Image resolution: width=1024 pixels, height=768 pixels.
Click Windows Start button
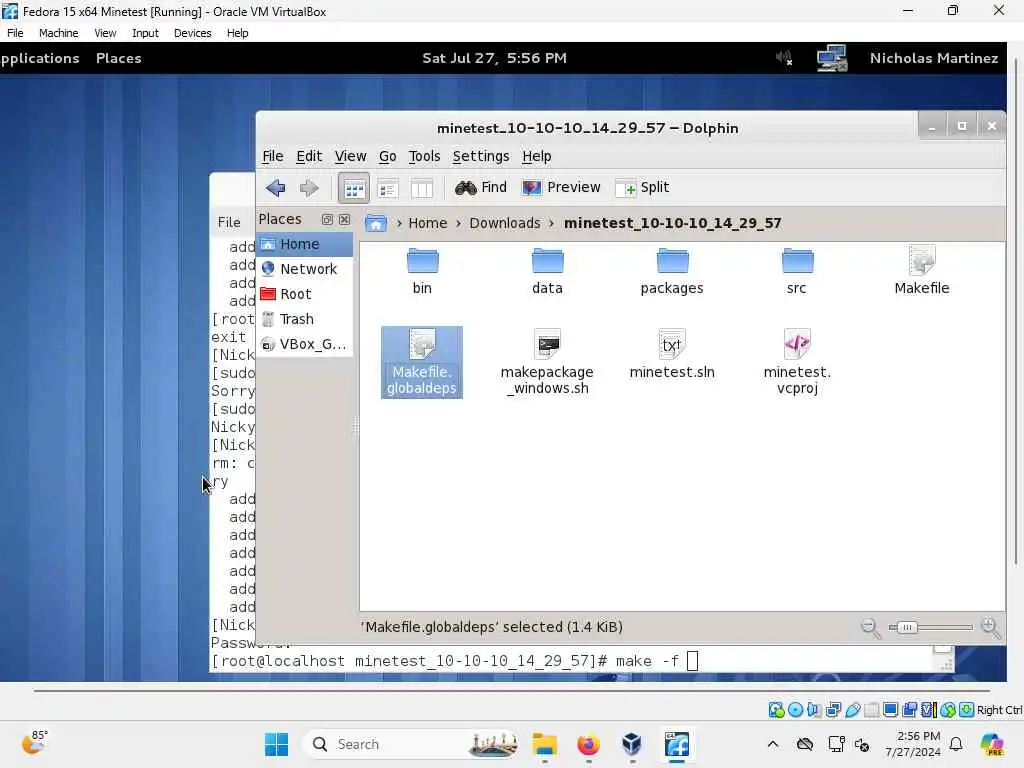276,744
